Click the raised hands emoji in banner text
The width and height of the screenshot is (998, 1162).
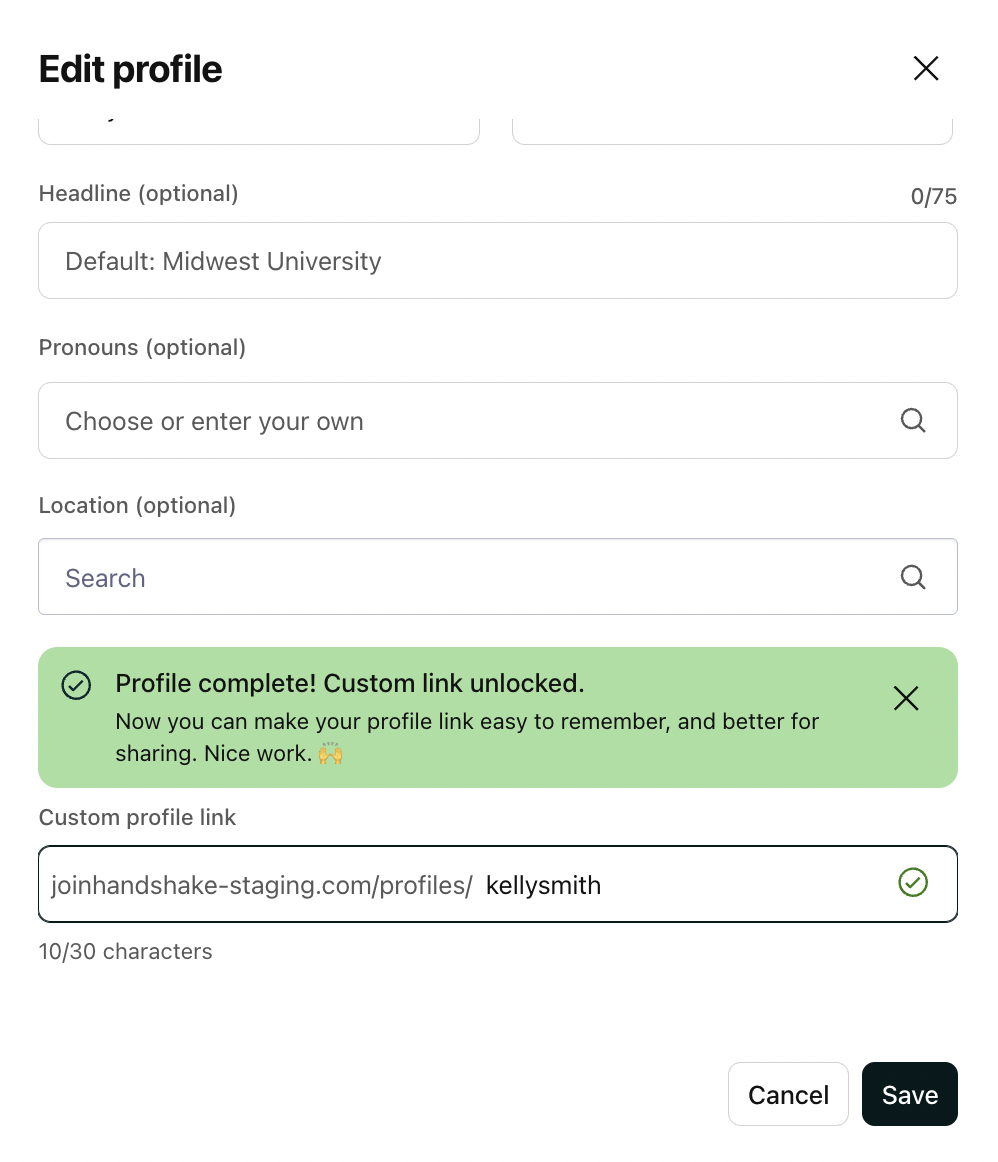tap(330, 753)
